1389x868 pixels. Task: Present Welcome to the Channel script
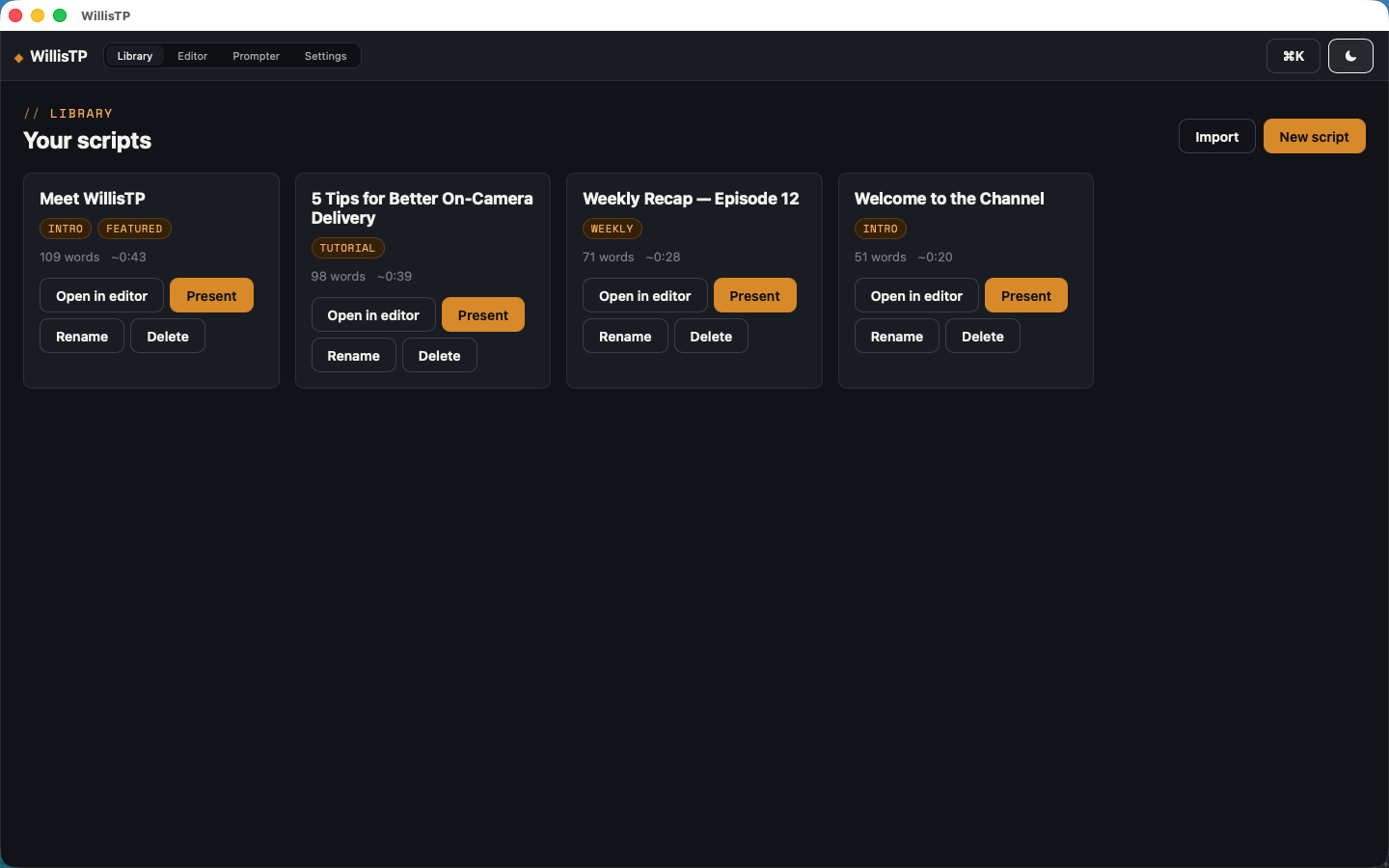point(1026,295)
